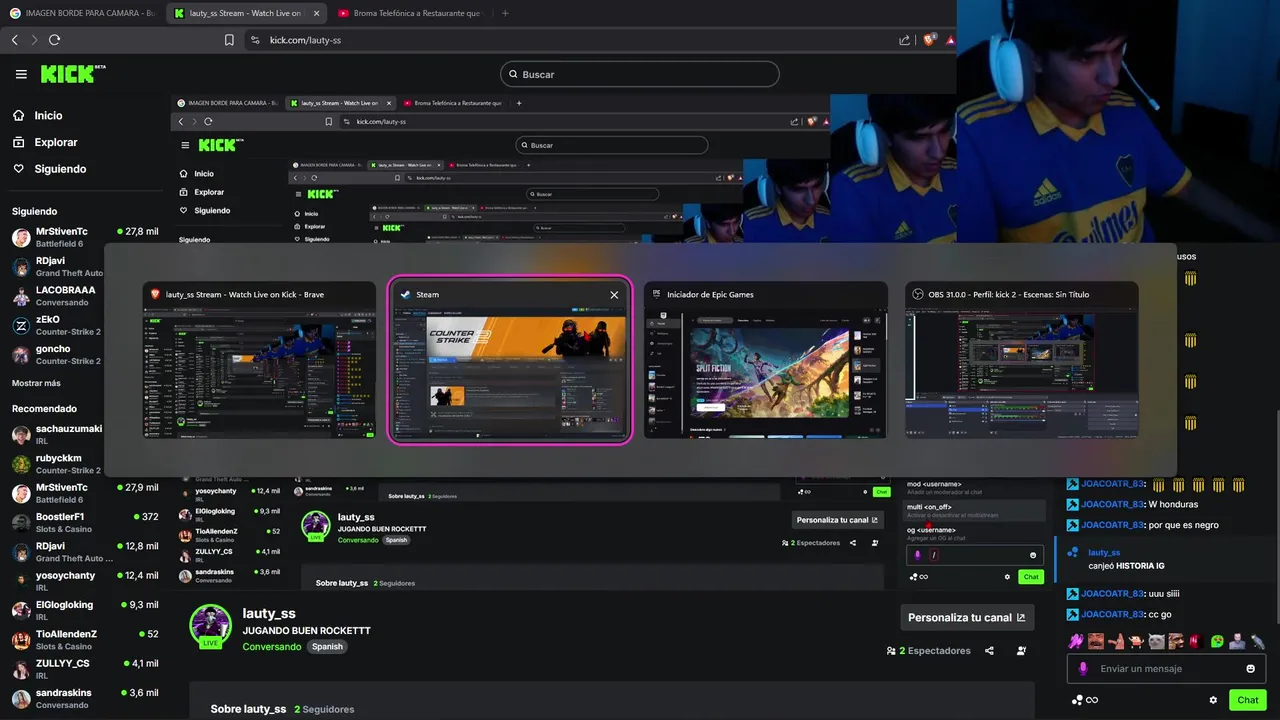This screenshot has width=1280, height=720.
Task: Switch to the Steam window thumbnail
Action: point(510,361)
